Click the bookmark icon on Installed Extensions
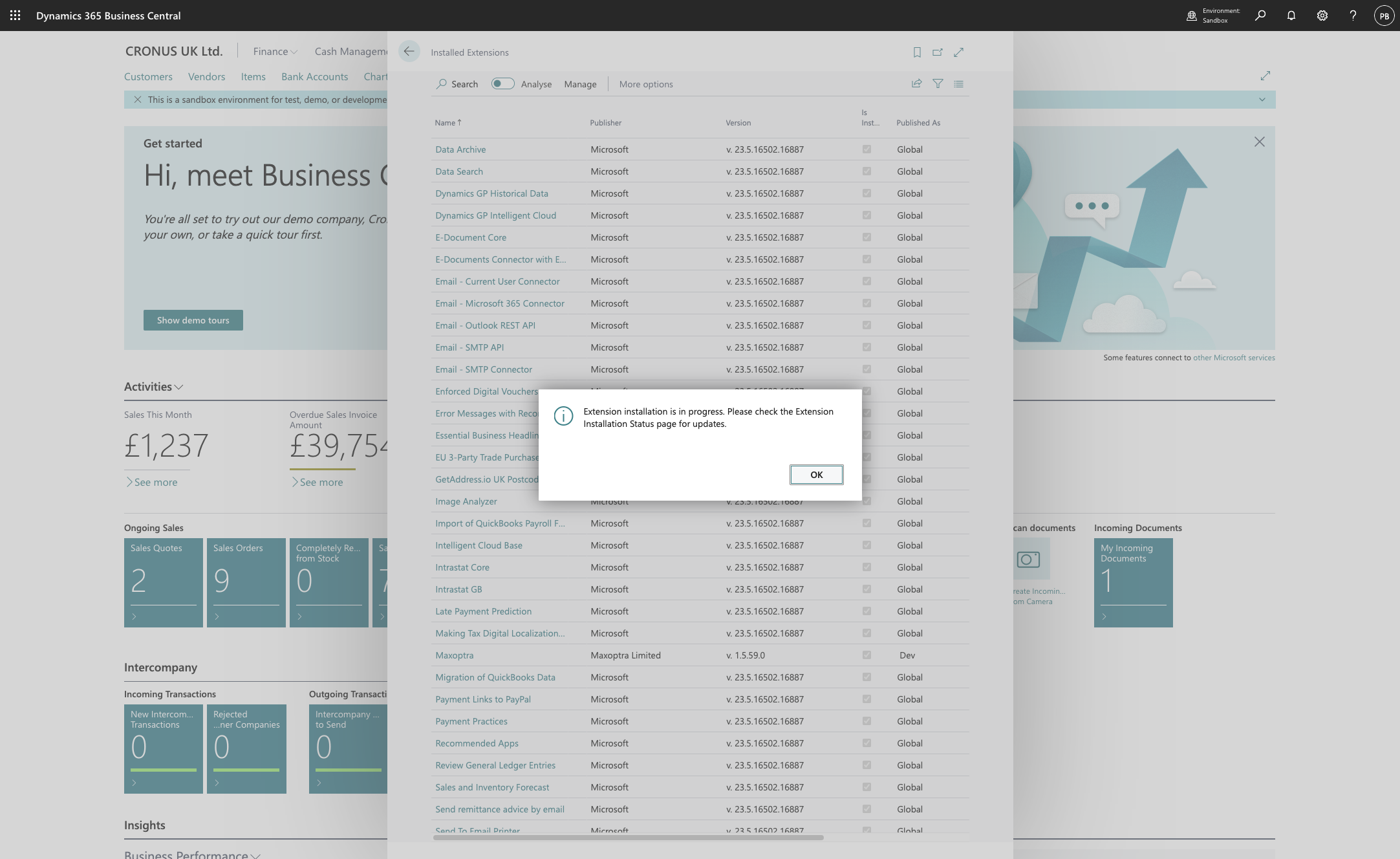This screenshot has height=859, width=1400. pos(917,52)
